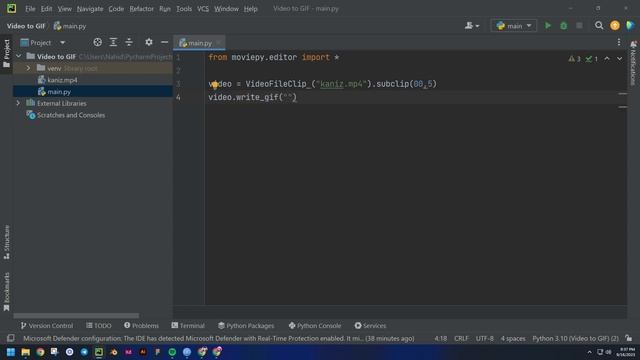The height and width of the screenshot is (360, 640).
Task: Open the Run menu
Action: pyautogui.click(x=165, y=9)
